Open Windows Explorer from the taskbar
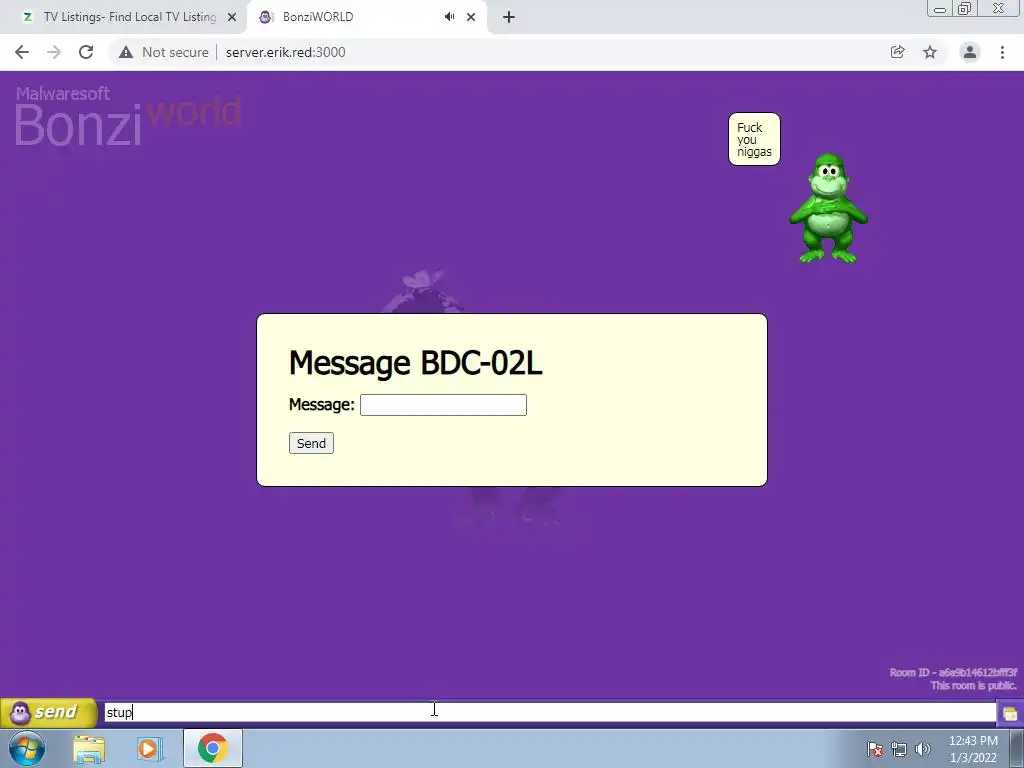Screen dimensions: 1024x768 click(x=89, y=749)
